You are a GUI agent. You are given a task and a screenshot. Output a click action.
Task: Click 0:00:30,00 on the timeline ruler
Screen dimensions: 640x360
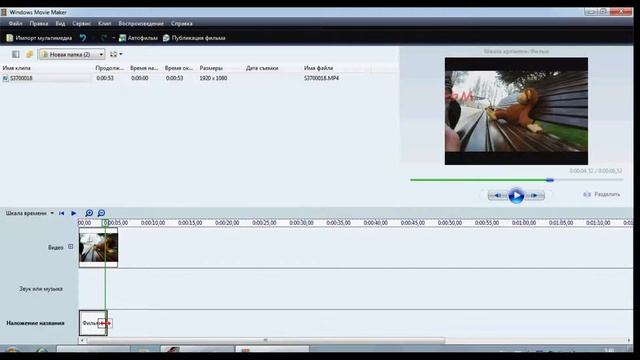pyautogui.click(x=302, y=223)
